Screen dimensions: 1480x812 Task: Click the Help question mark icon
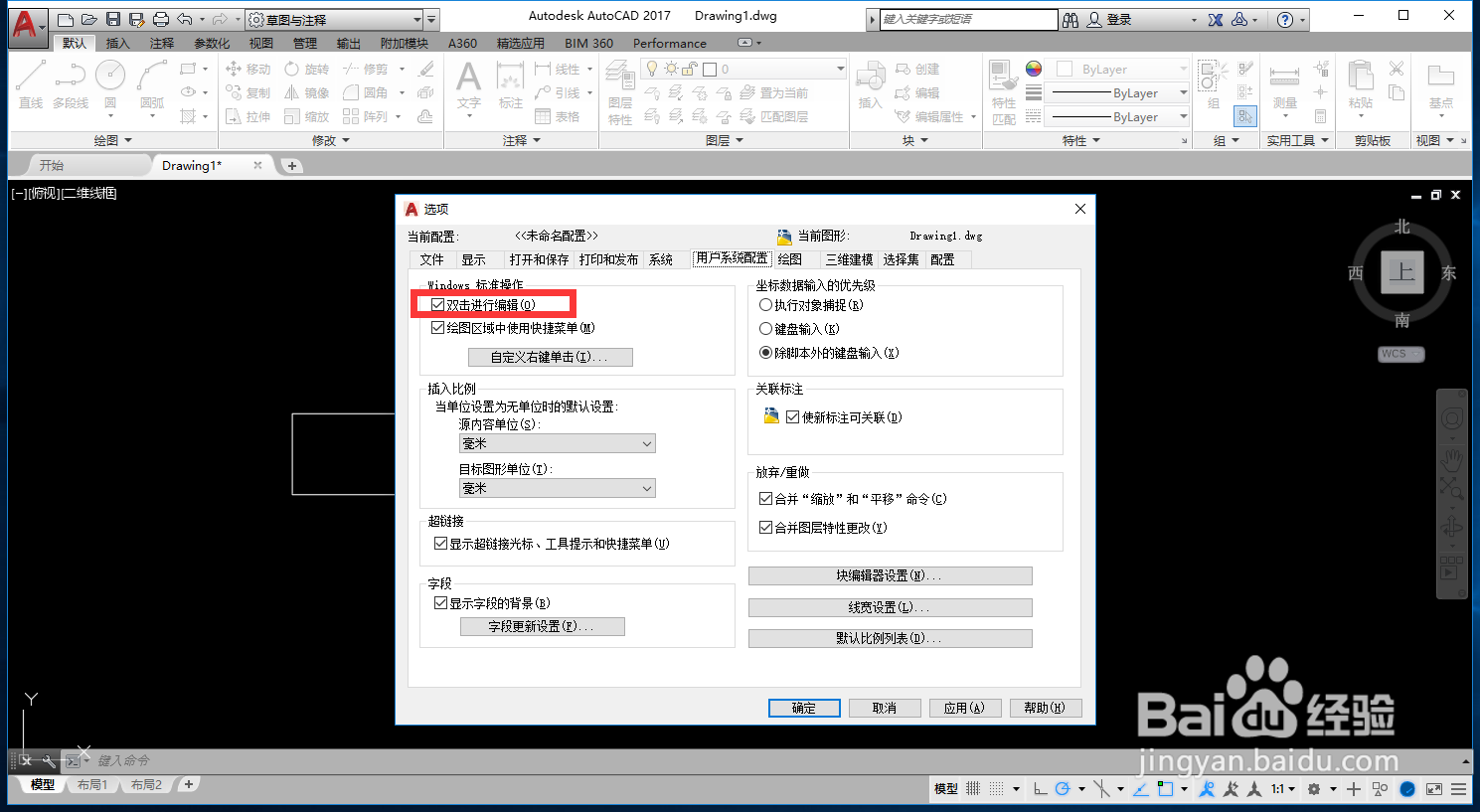(x=1285, y=20)
